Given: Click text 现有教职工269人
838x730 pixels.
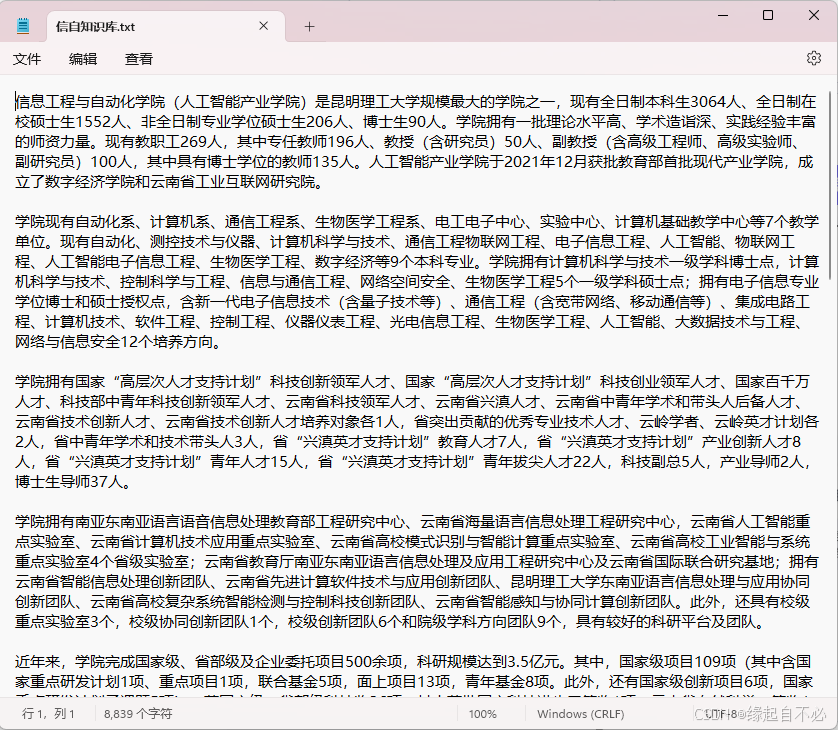Looking at the screenshot, I should (163, 142).
